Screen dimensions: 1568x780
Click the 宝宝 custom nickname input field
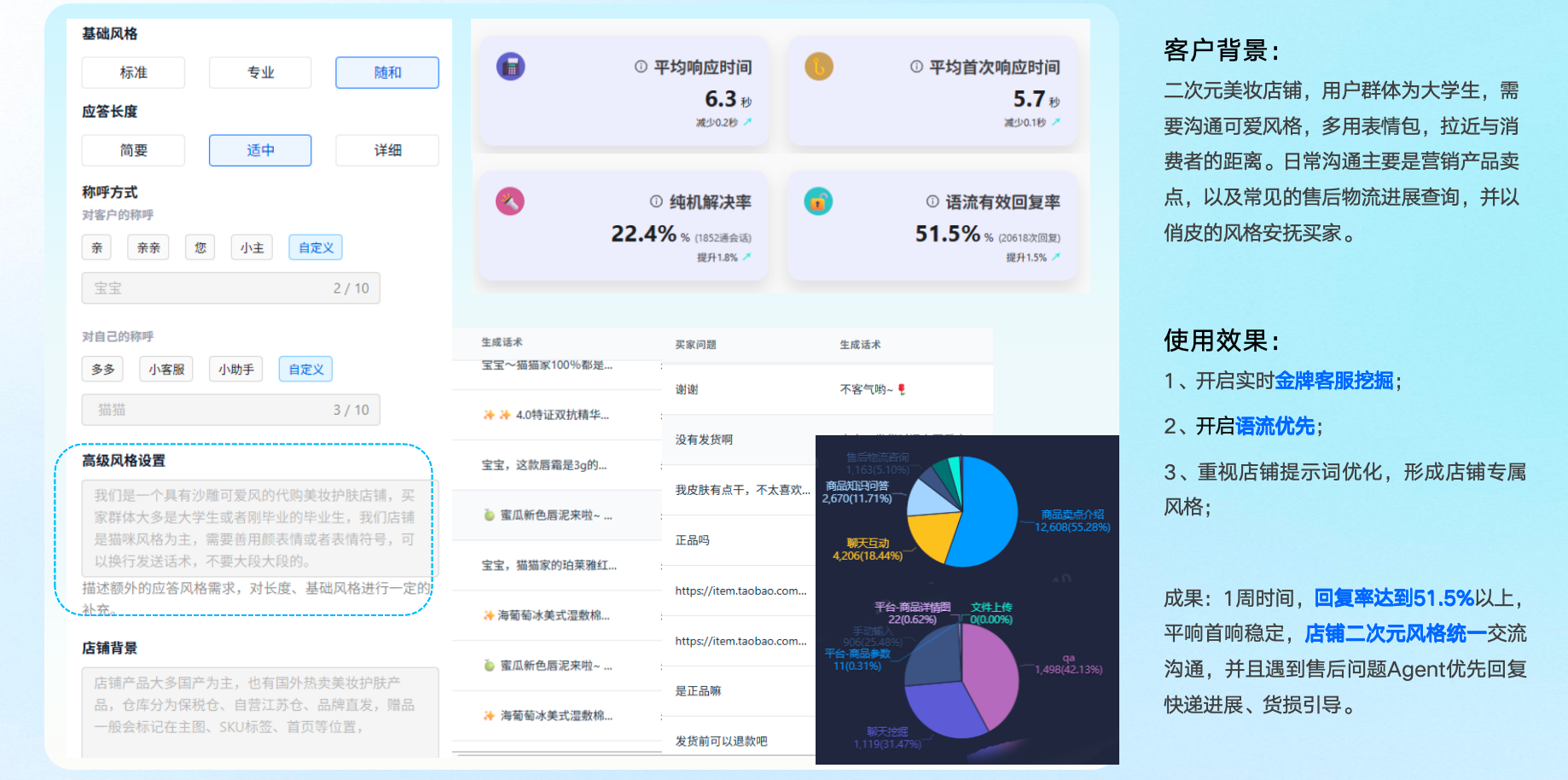coord(230,288)
